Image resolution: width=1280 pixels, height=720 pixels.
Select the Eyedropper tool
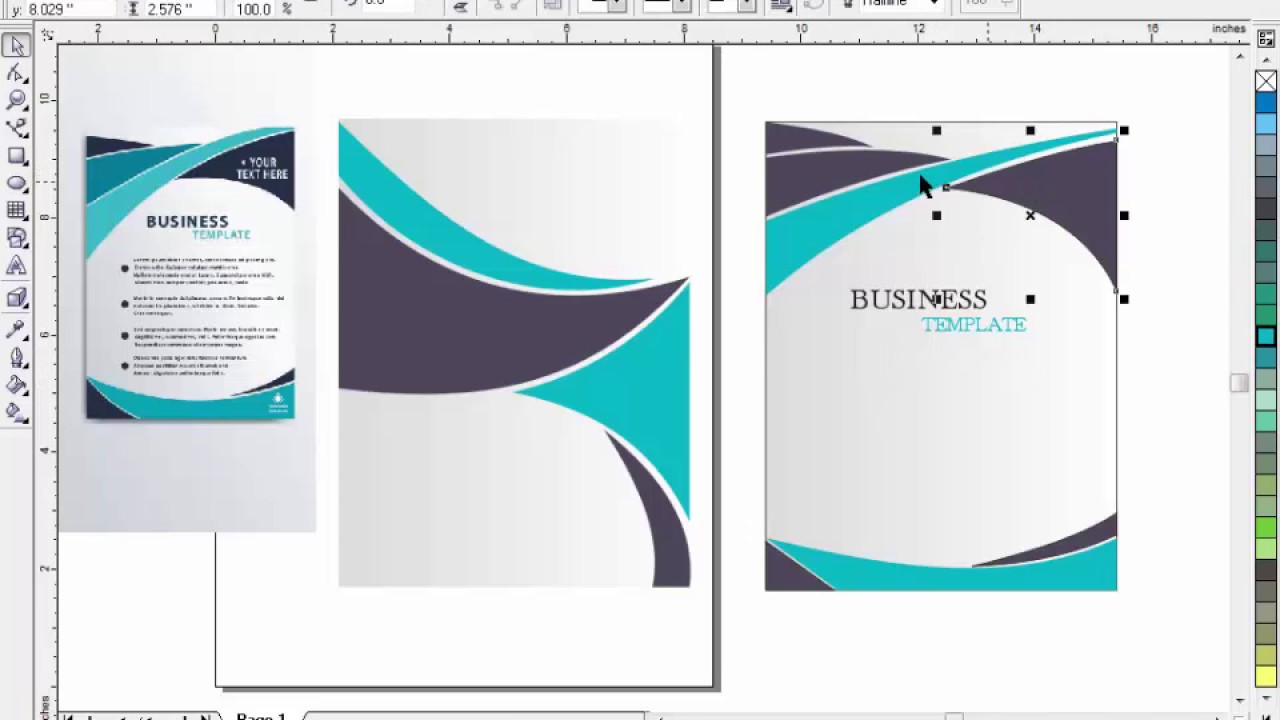click(x=16, y=329)
